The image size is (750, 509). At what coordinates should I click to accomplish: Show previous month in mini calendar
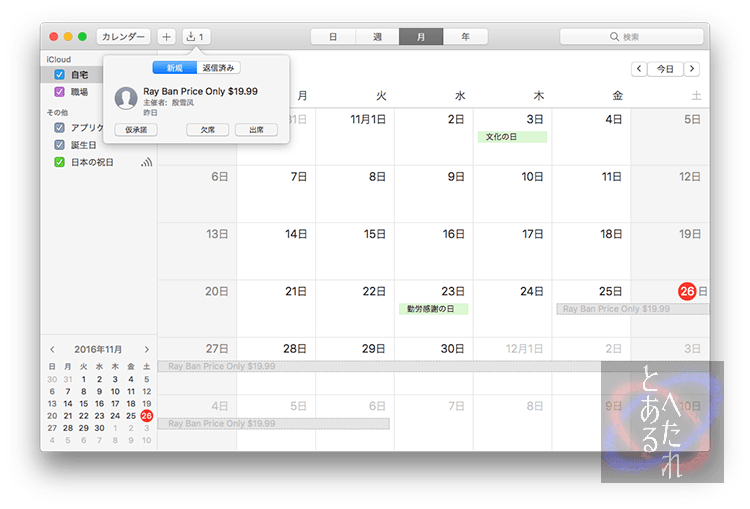[x=53, y=350]
